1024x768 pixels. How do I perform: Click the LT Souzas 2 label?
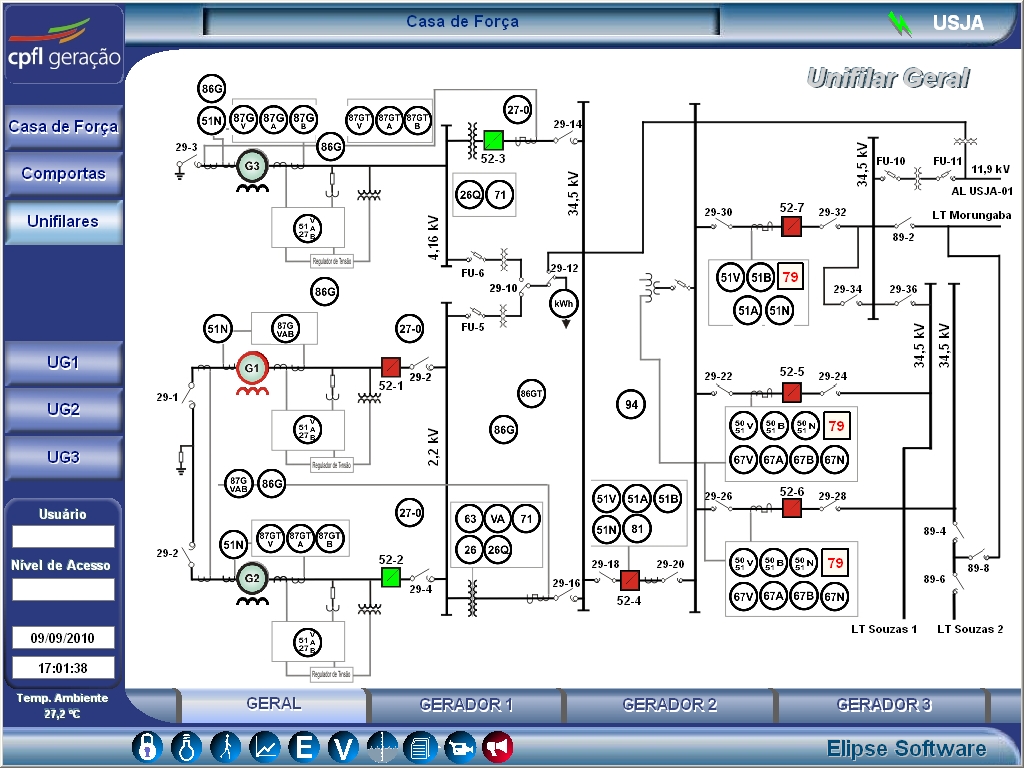pyautogui.click(x=970, y=629)
